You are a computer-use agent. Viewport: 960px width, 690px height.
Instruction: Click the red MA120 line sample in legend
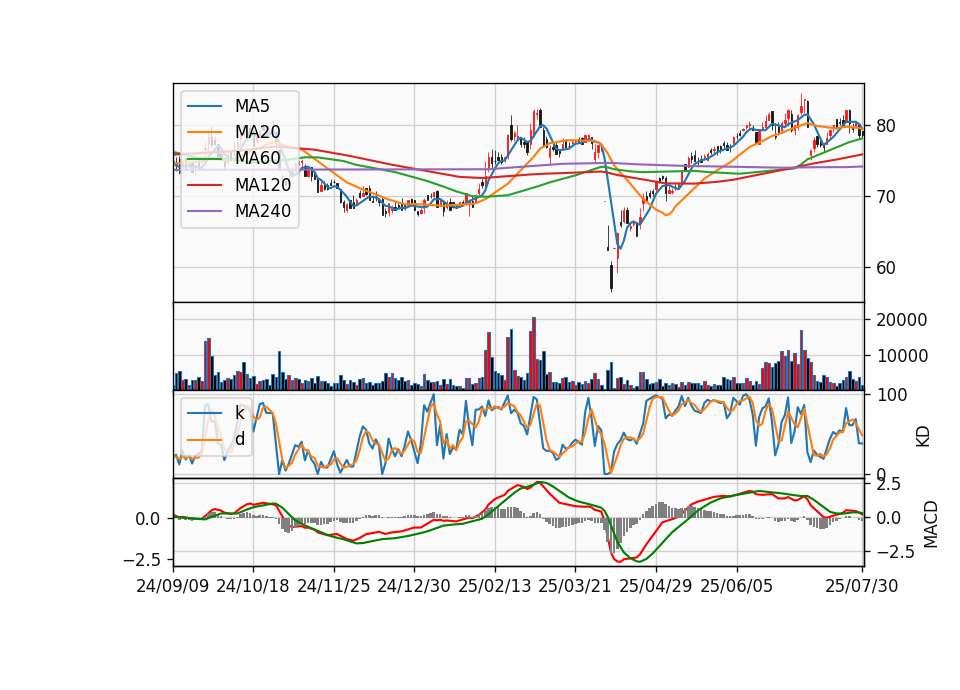point(204,185)
